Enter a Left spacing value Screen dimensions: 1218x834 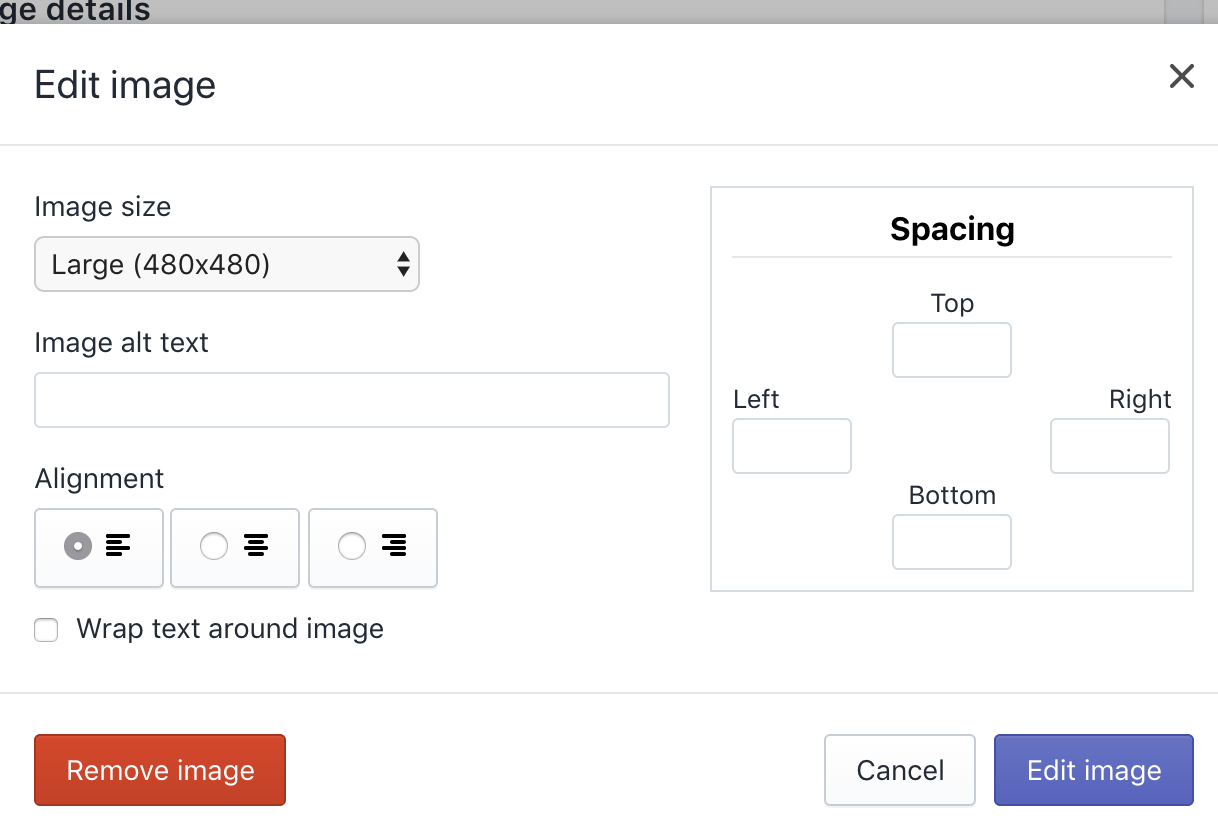click(x=791, y=446)
